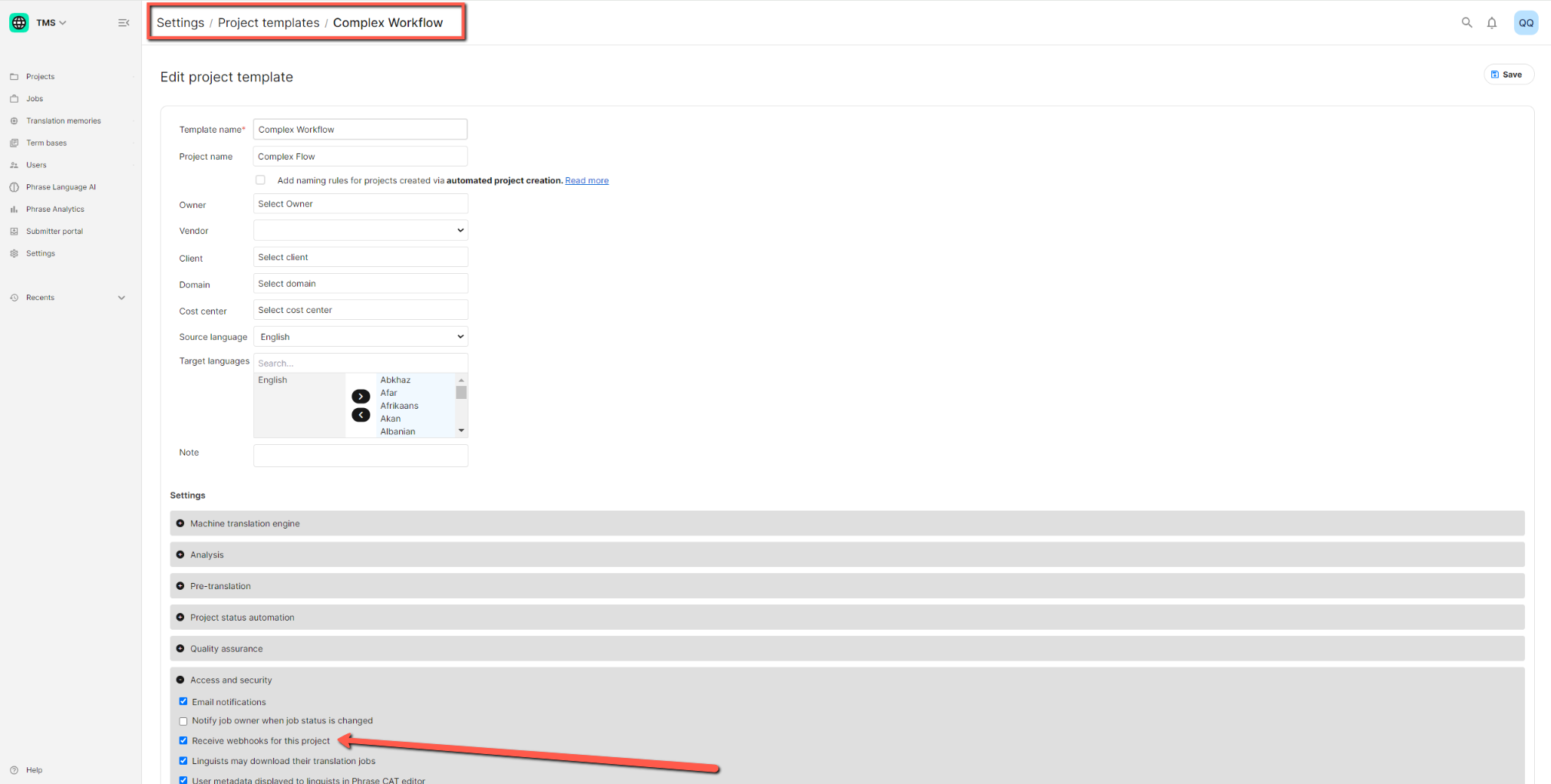Open the search magnifier icon

(1467, 23)
